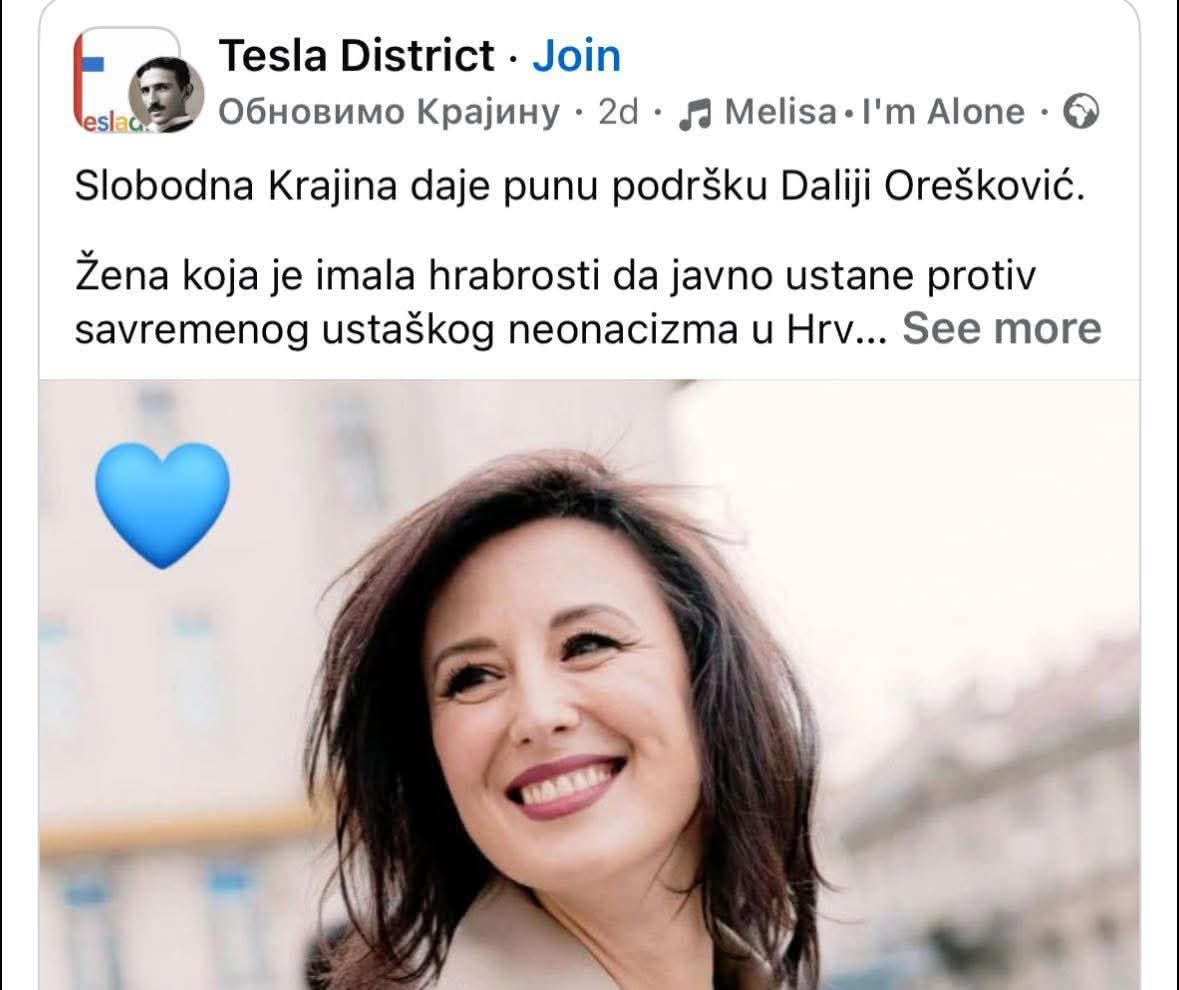The image size is (1179, 990).
Task: Click the blue heart emoji sticker
Action: [x=162, y=504]
